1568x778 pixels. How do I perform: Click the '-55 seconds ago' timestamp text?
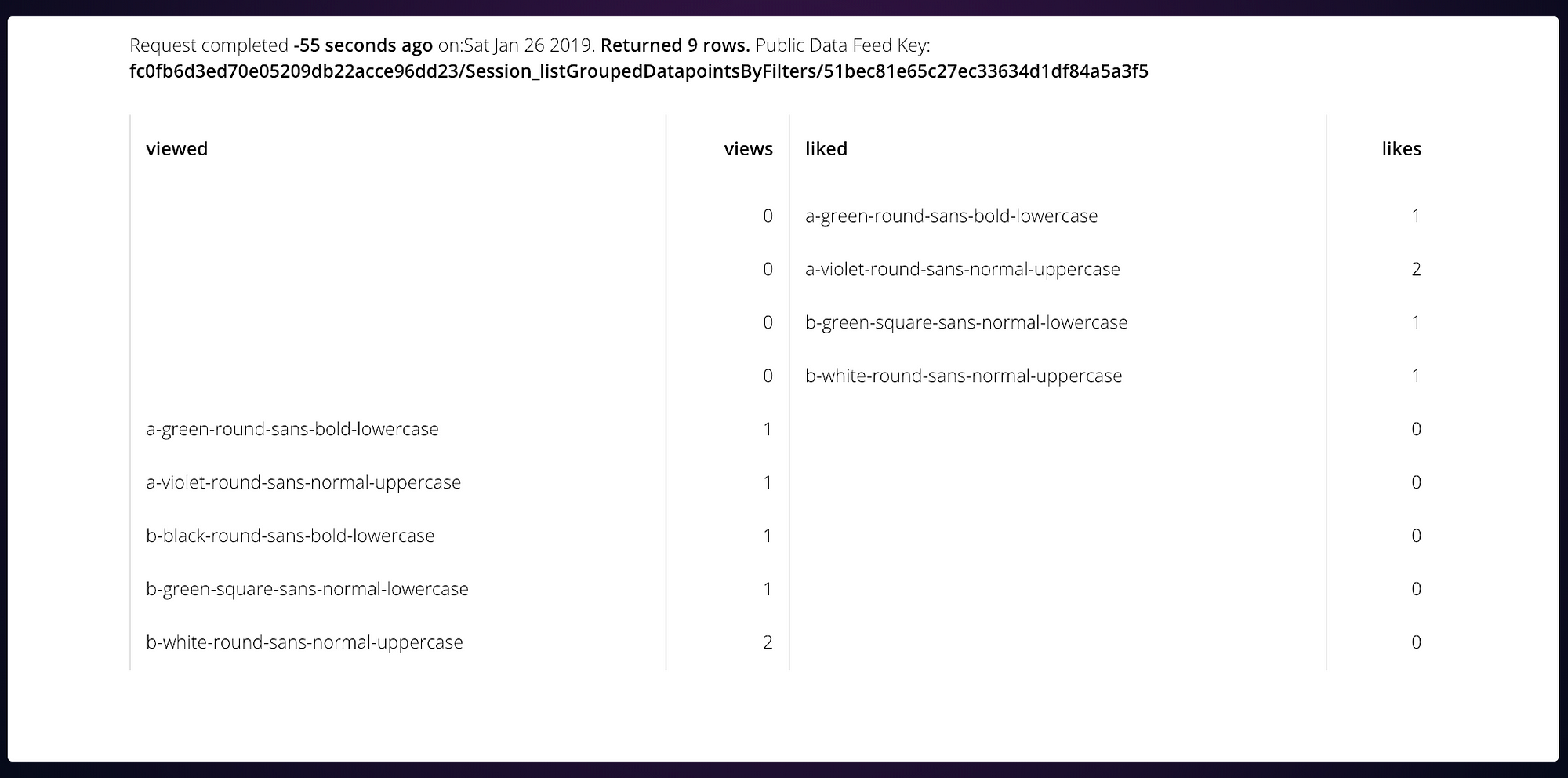click(363, 45)
